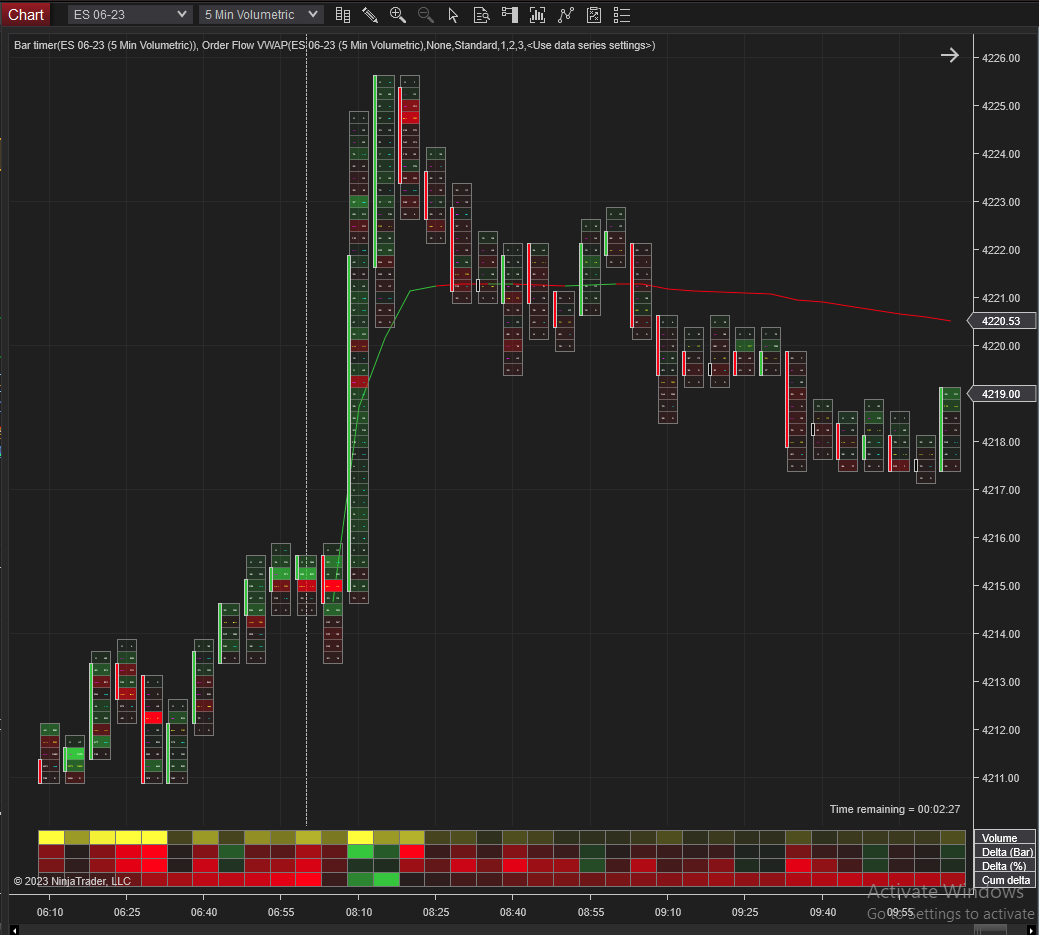Viewport: 1039px width, 935px height.
Task: Open the indicators icon
Action: tap(565, 15)
